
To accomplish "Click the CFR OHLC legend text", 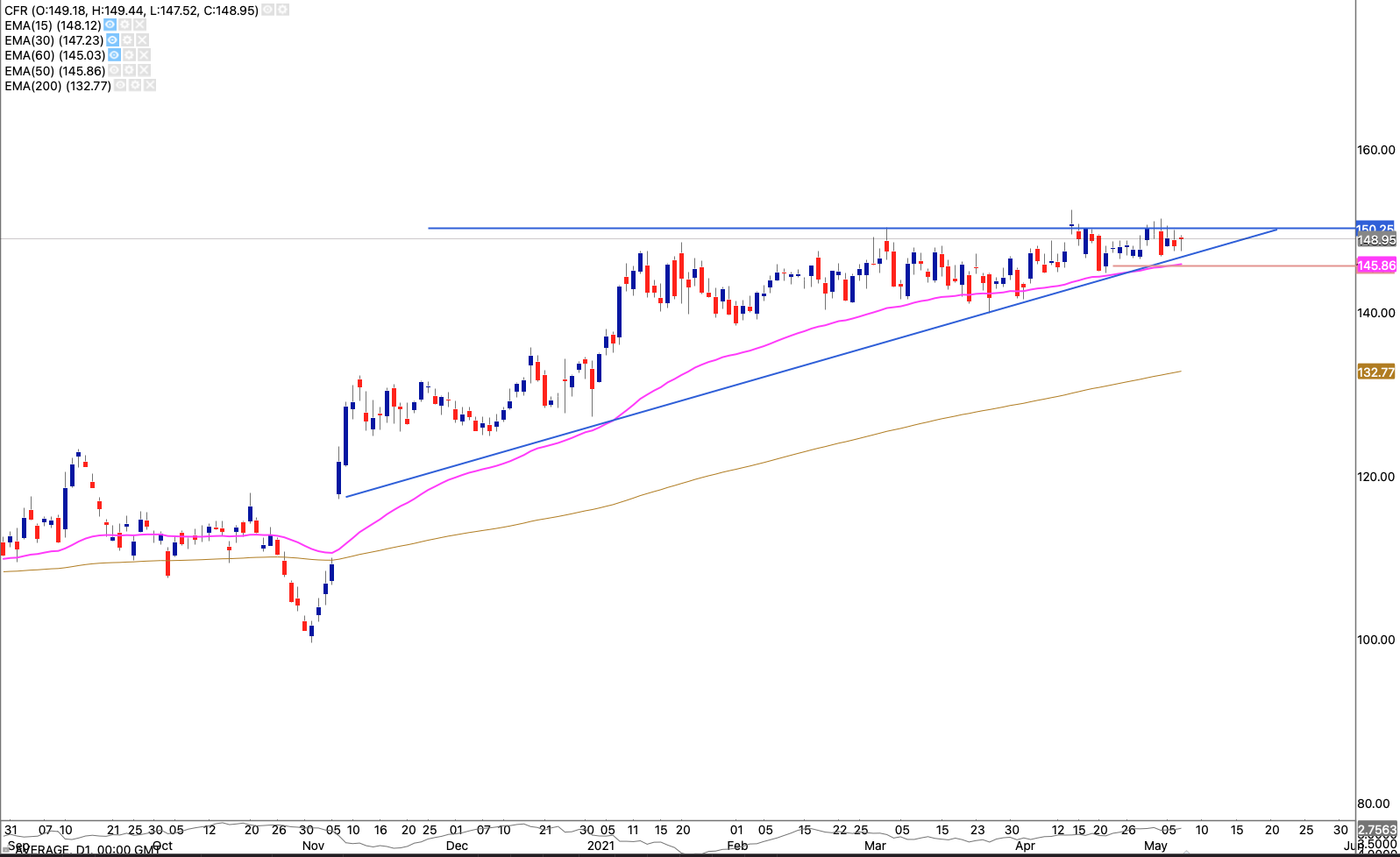I will pyautogui.click(x=131, y=11).
